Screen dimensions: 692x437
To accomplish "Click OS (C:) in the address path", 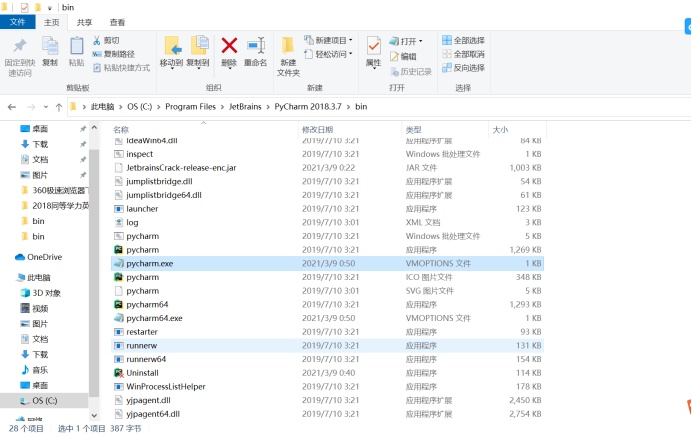I will (139, 107).
